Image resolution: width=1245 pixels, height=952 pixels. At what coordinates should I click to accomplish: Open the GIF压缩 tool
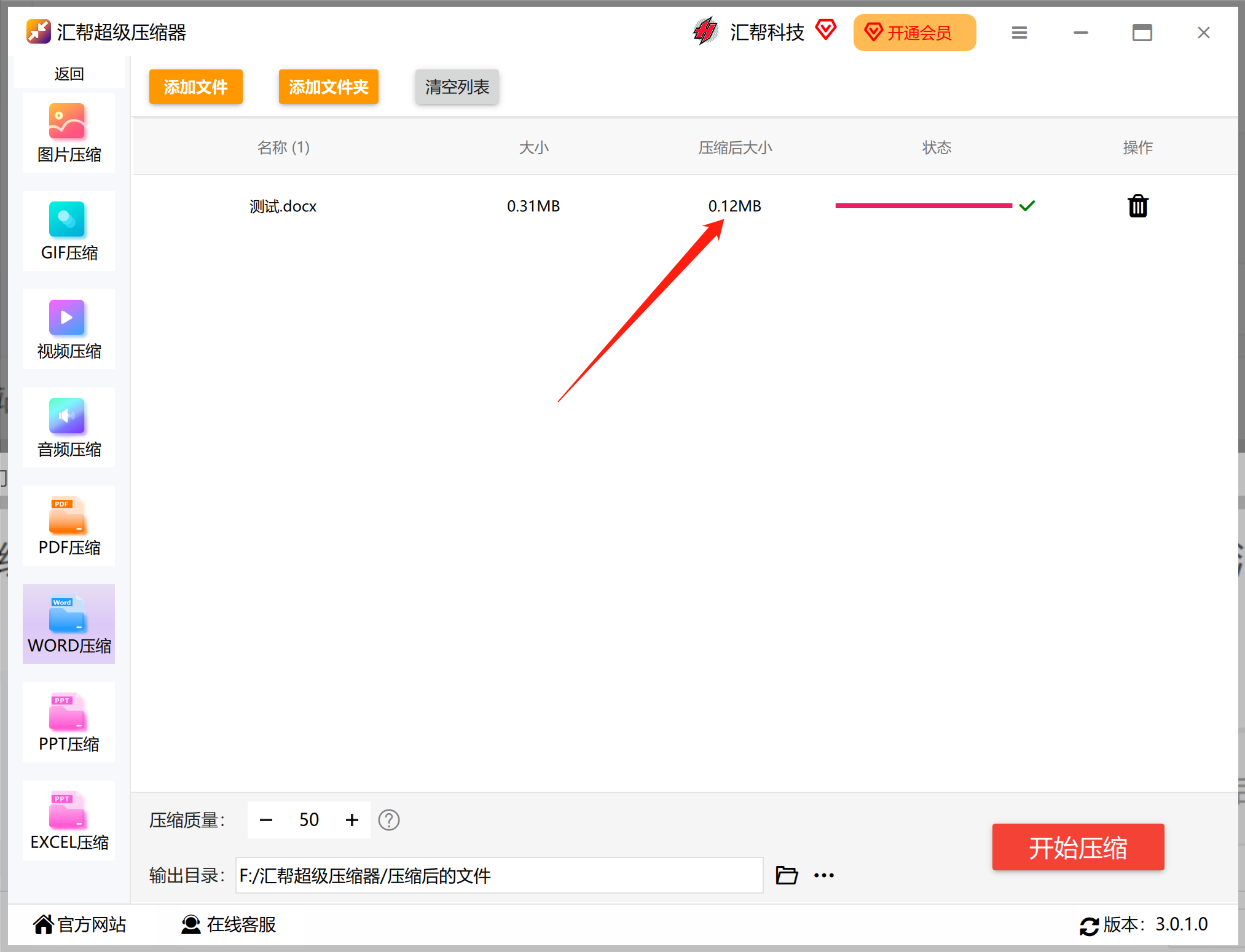pos(69,231)
